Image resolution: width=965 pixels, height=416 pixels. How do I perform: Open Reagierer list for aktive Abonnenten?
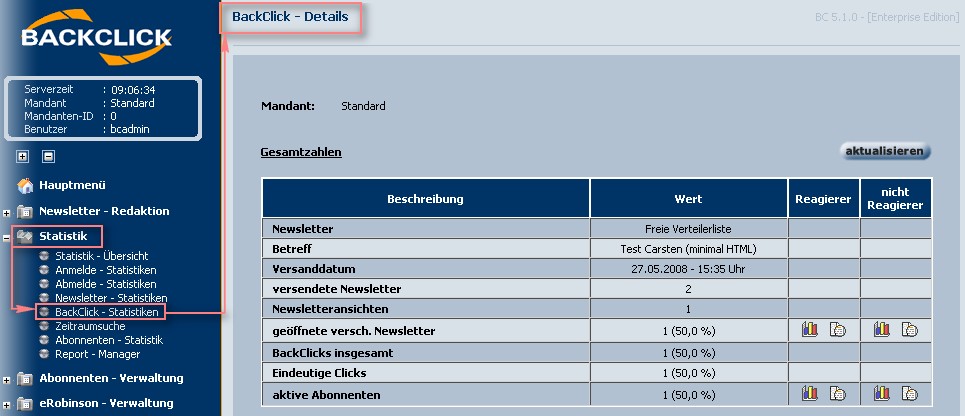pyautogui.click(x=838, y=393)
